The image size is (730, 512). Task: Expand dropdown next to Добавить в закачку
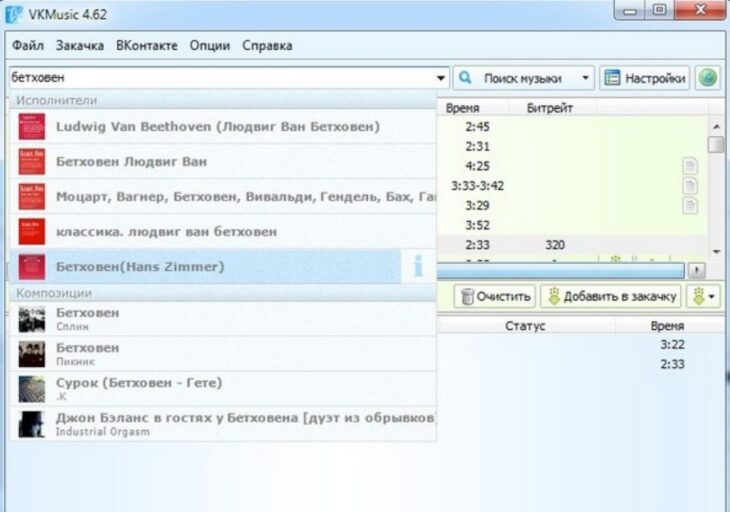coord(703,296)
